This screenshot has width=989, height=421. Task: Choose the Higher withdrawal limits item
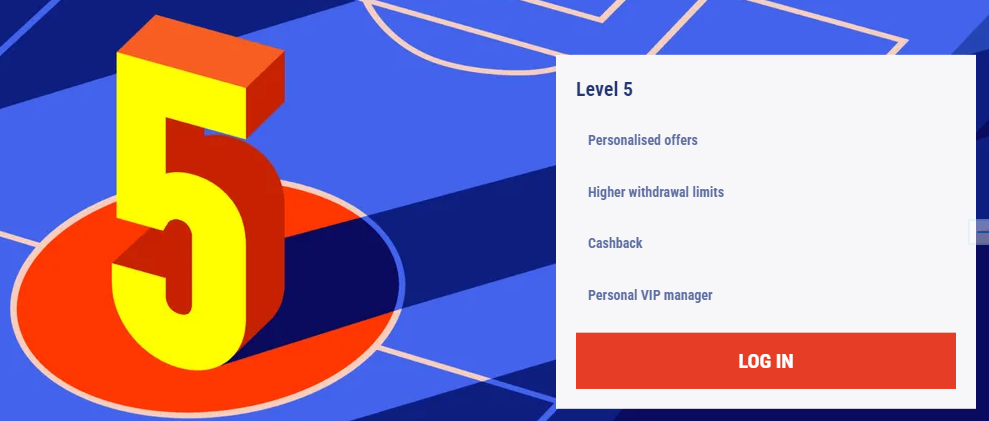click(656, 192)
